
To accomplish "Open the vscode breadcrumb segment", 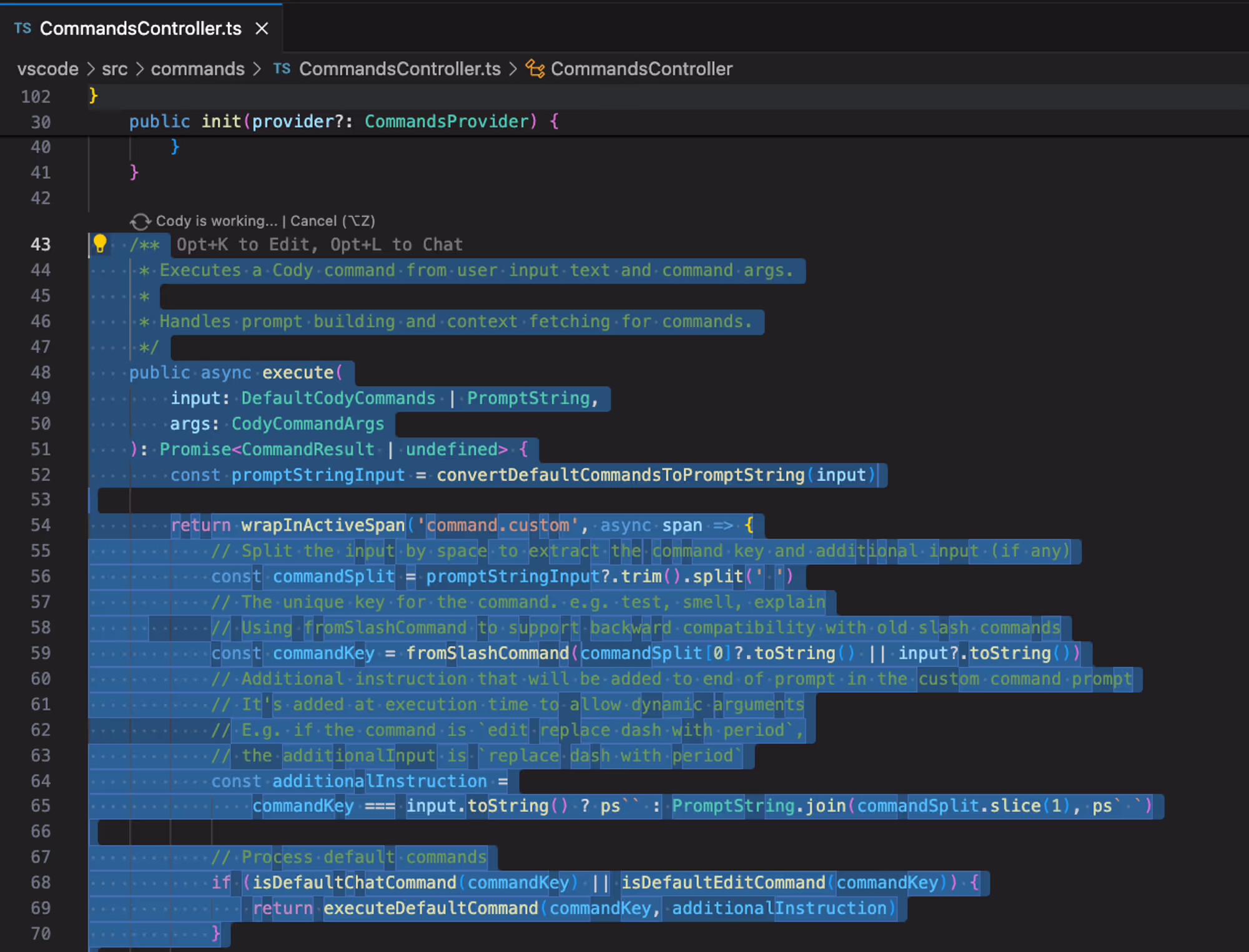I will pos(47,69).
